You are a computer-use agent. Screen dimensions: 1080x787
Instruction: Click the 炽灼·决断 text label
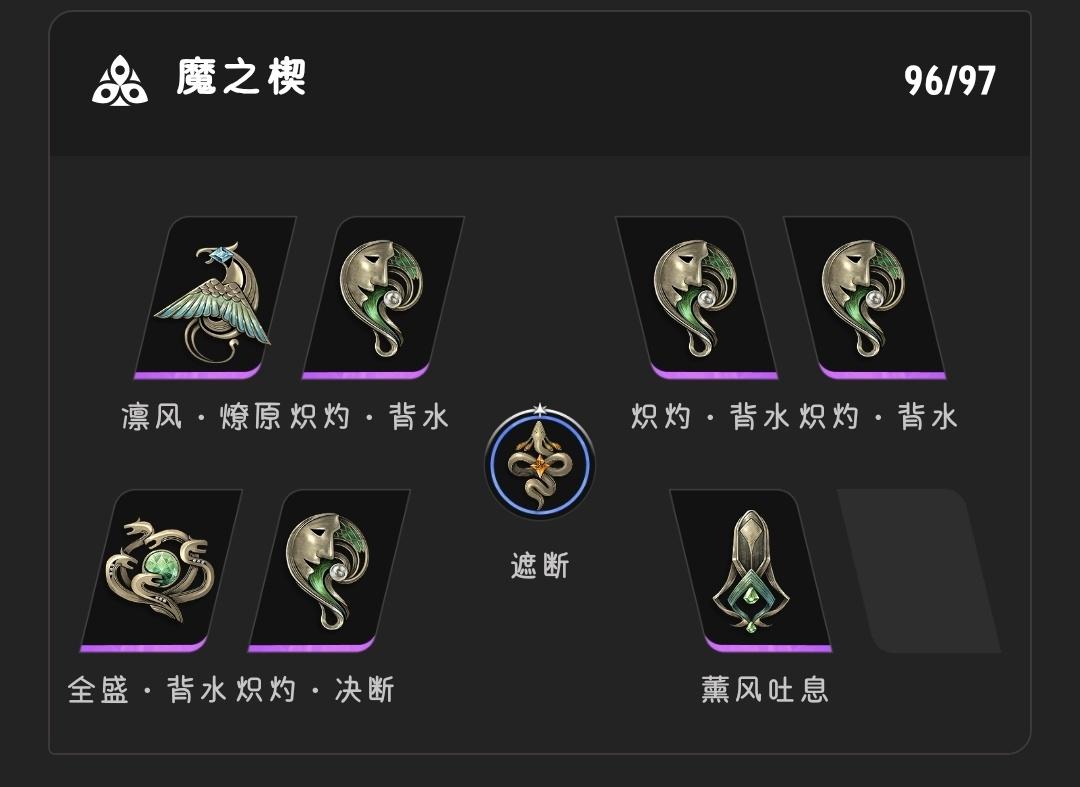pyautogui.click(x=315, y=690)
